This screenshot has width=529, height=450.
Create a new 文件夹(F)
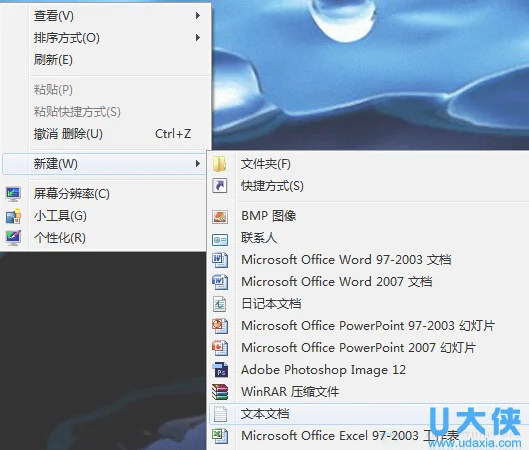tap(369, 164)
